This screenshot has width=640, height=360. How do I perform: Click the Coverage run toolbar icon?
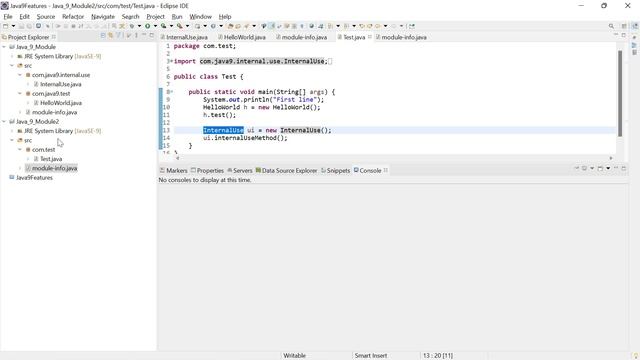coord(164,26)
